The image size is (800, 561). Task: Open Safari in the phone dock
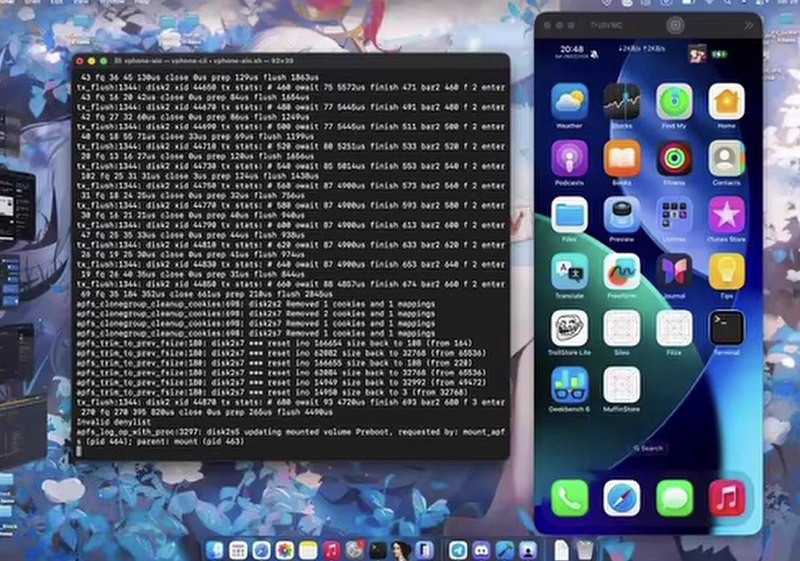621,498
